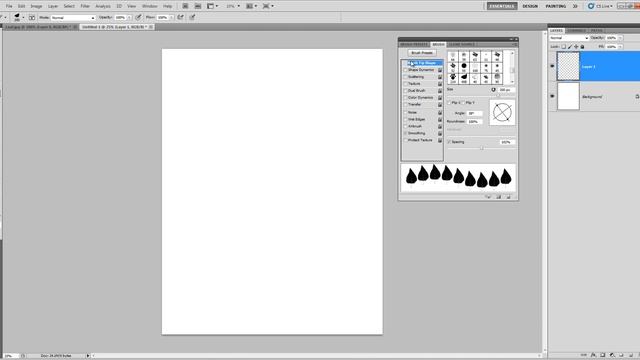Open the Window menu

pos(149,6)
